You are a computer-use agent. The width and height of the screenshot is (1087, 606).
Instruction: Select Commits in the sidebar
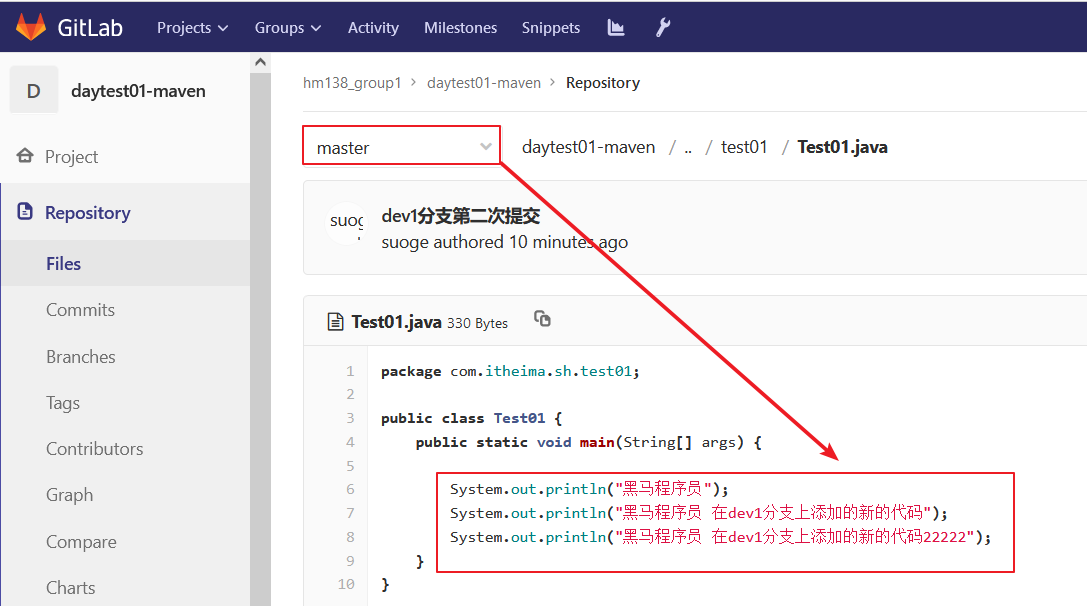[x=80, y=310]
